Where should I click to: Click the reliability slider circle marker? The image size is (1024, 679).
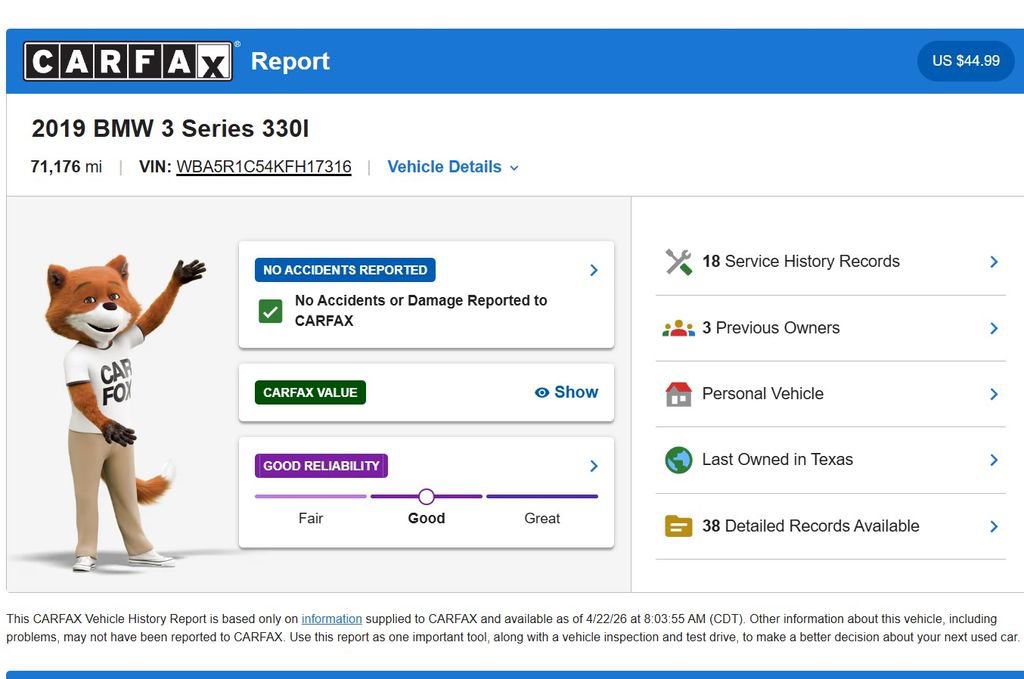pyautogui.click(x=426, y=497)
